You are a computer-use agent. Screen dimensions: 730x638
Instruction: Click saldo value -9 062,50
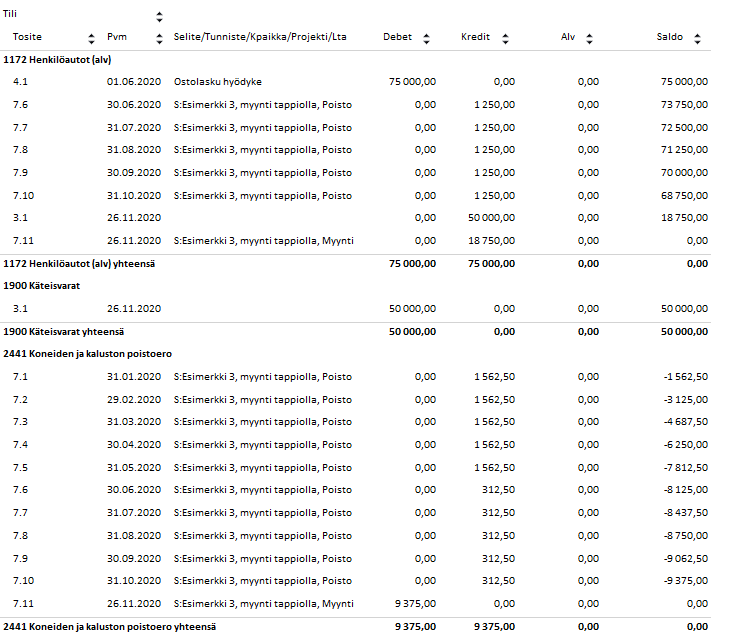click(x=686, y=558)
